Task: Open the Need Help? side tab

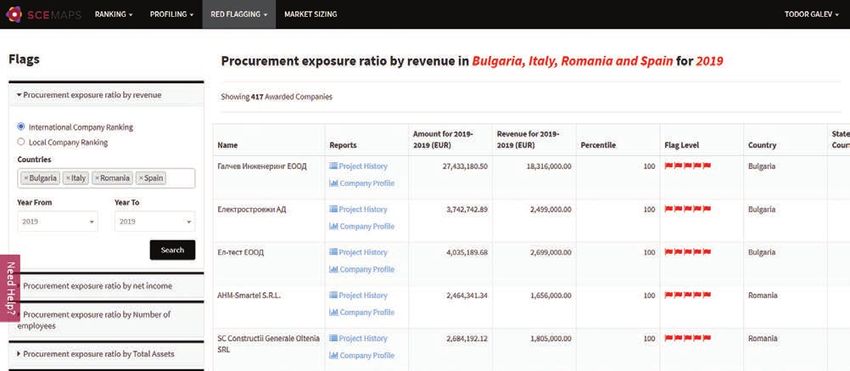Action: tap(10, 288)
